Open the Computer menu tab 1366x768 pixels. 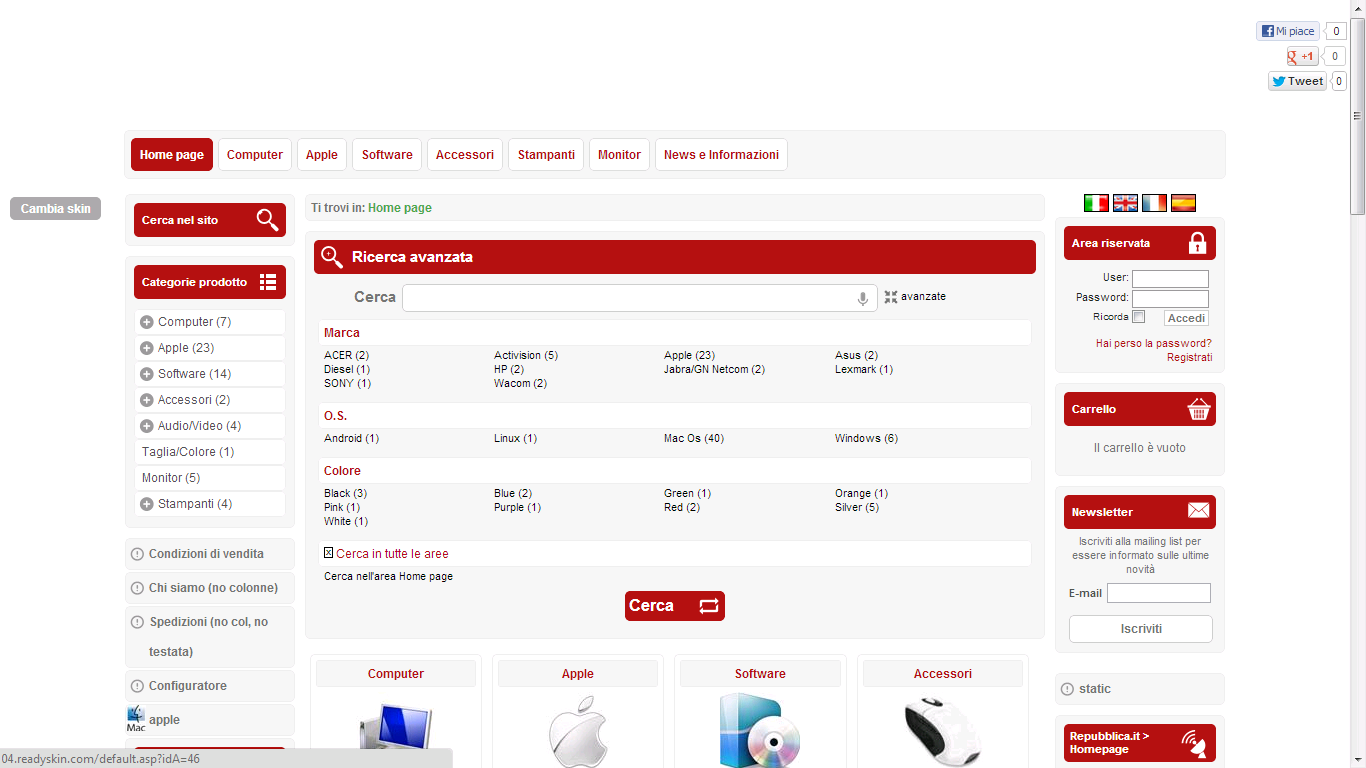pos(255,155)
